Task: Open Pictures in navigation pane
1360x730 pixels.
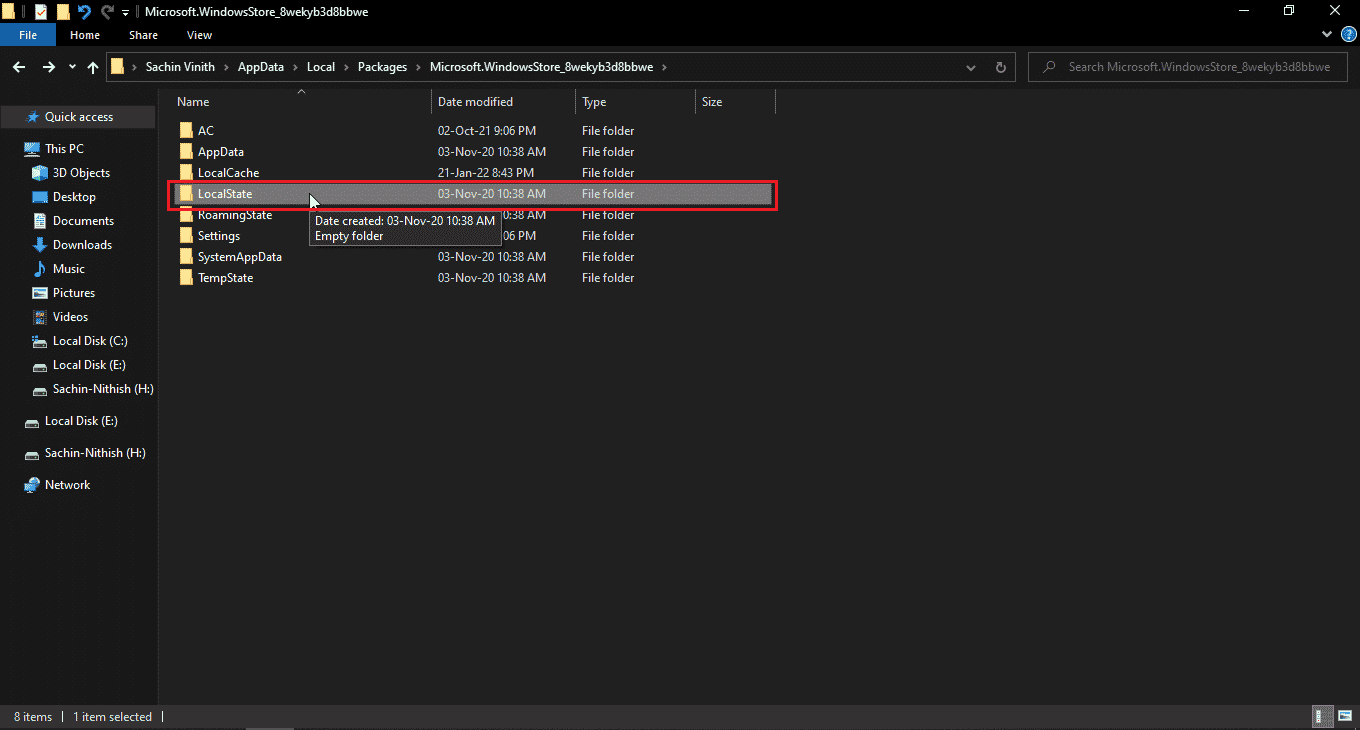Action: [74, 293]
